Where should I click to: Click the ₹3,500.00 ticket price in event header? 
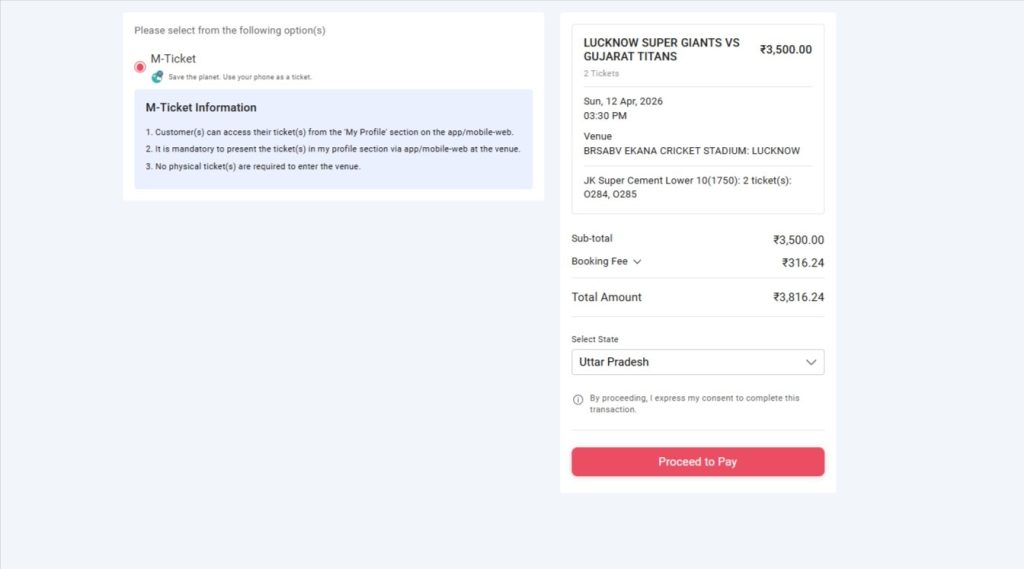coord(785,50)
